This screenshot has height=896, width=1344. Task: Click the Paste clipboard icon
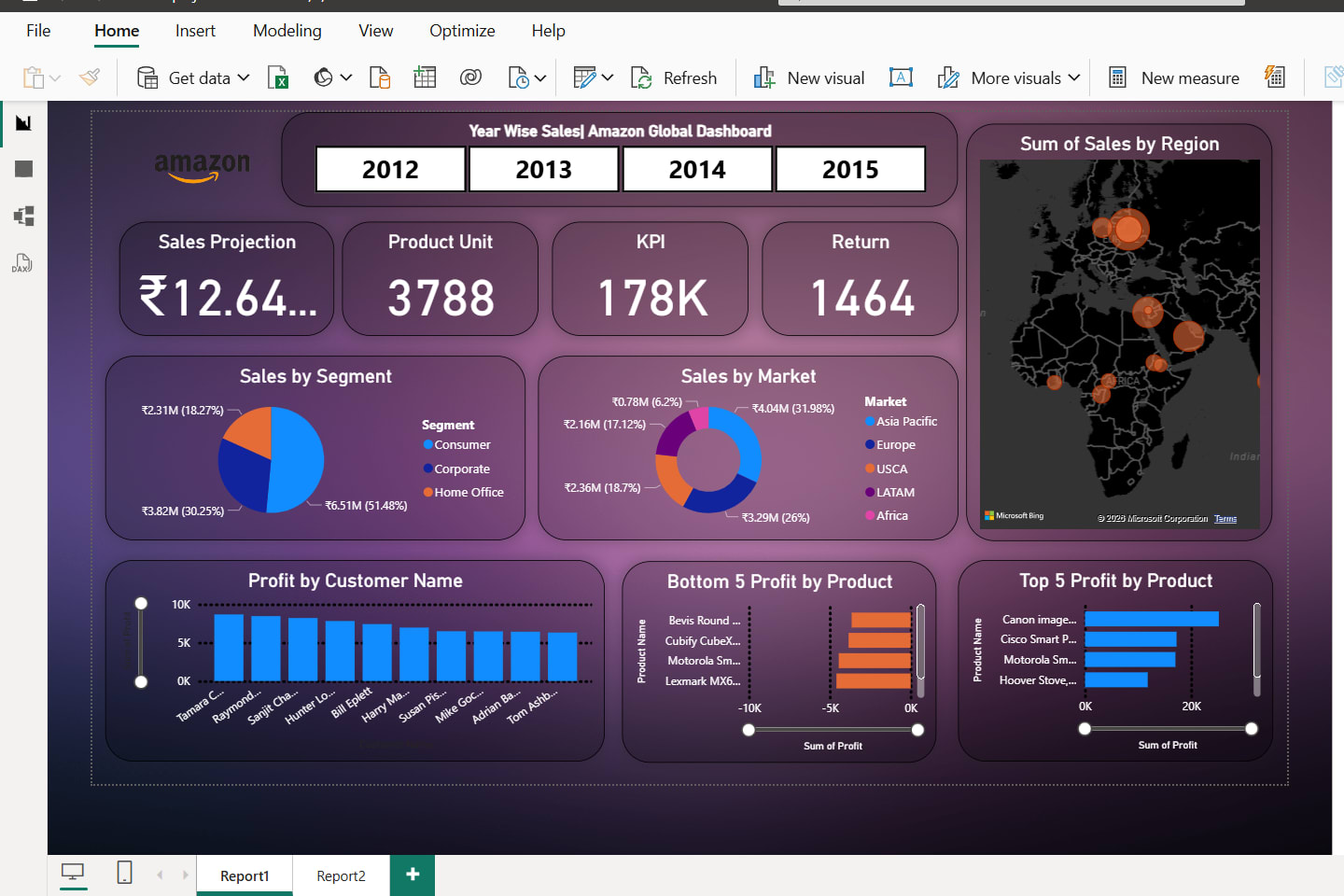[34, 77]
